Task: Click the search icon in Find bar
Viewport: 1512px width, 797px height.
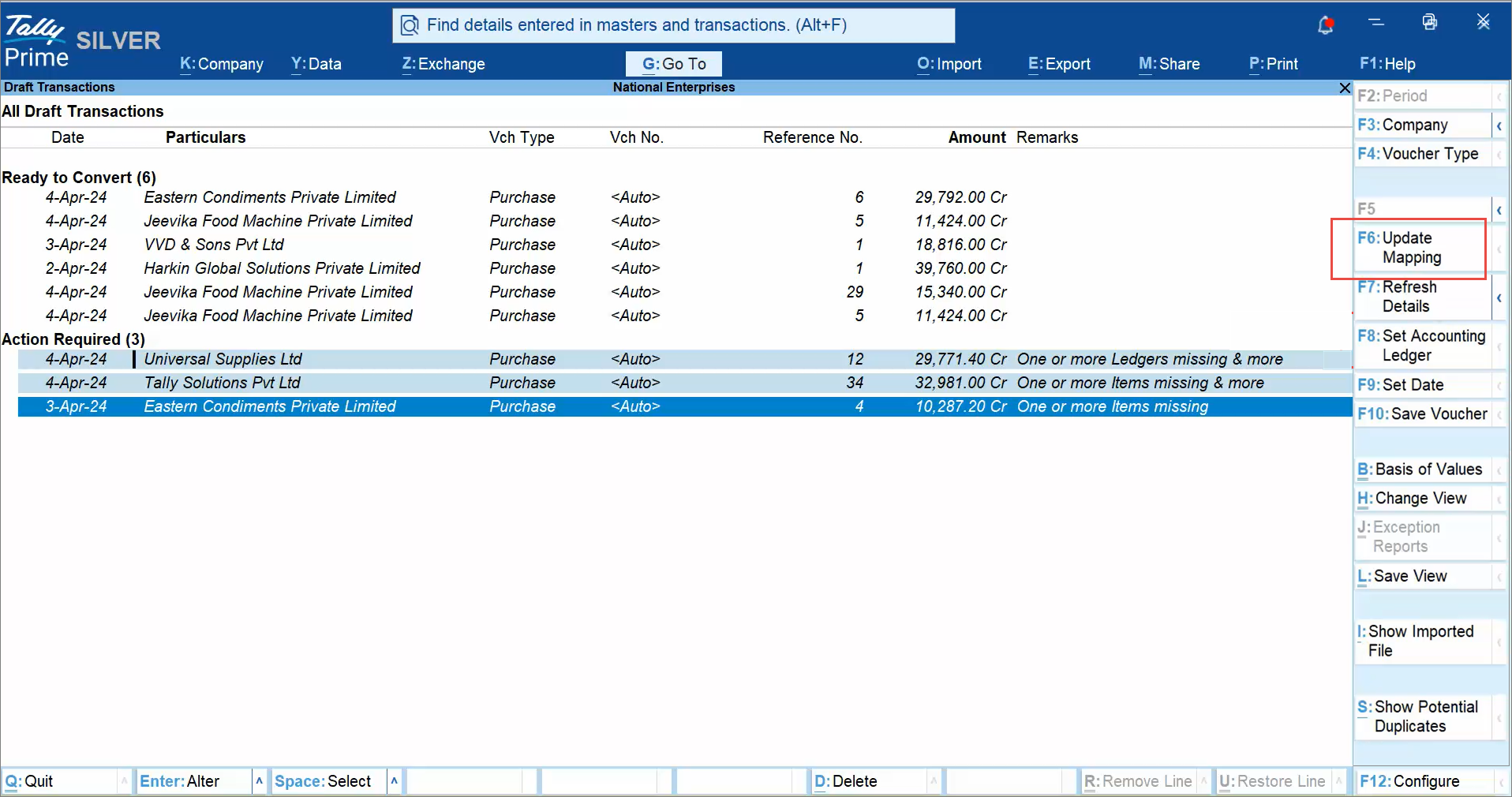Action: pyautogui.click(x=410, y=25)
